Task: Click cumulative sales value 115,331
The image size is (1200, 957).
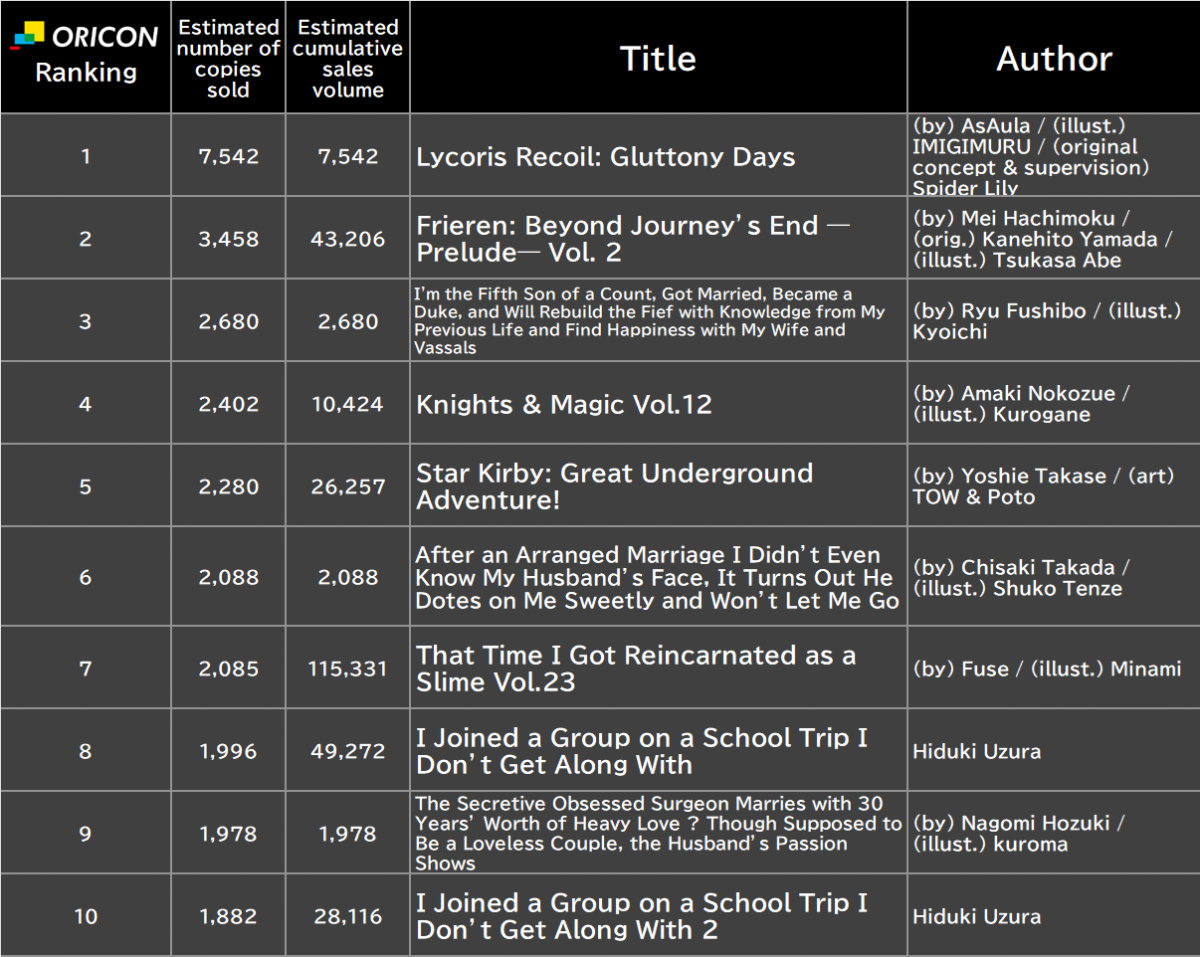Action: pos(348,669)
